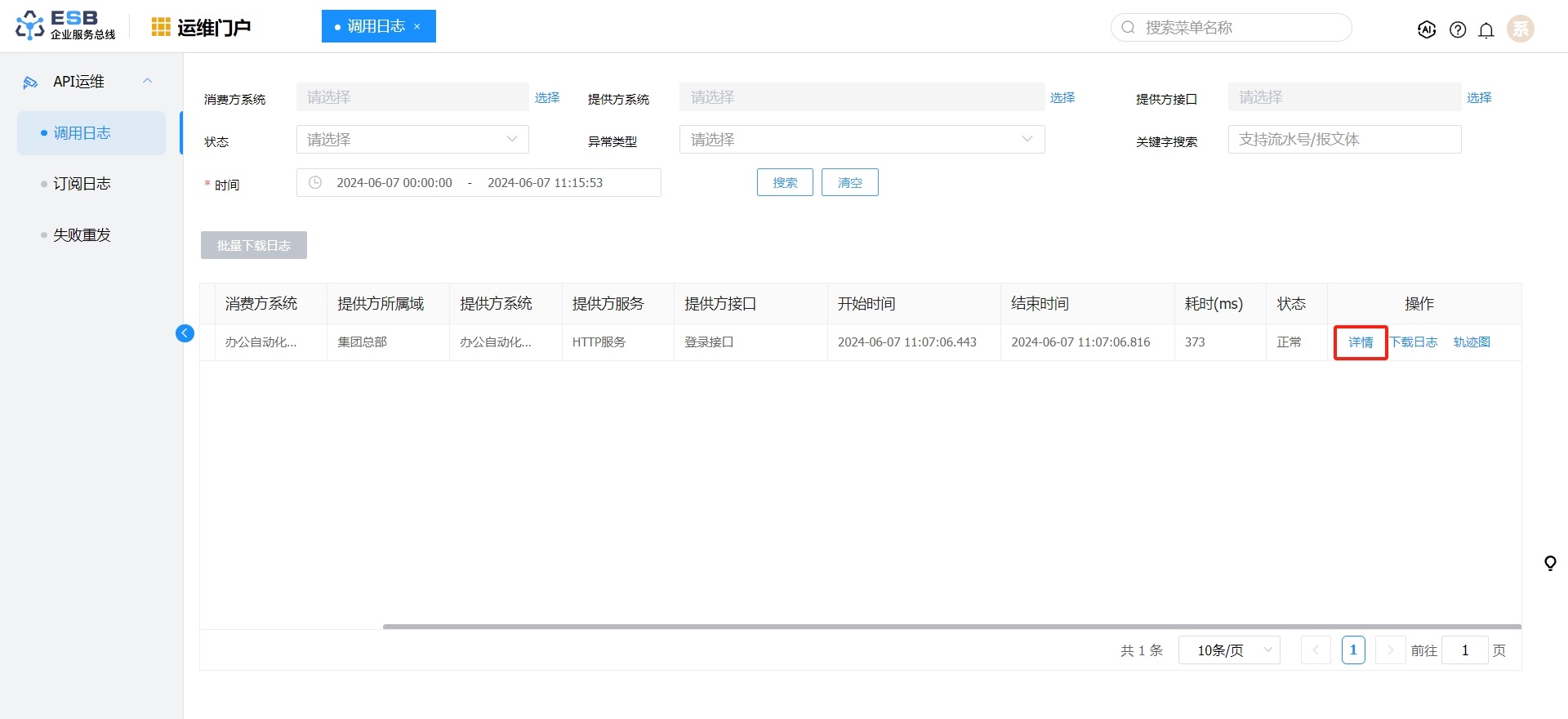Open 失败重发 from the sidebar
Screen dimensions: 1568x719
click(82, 235)
